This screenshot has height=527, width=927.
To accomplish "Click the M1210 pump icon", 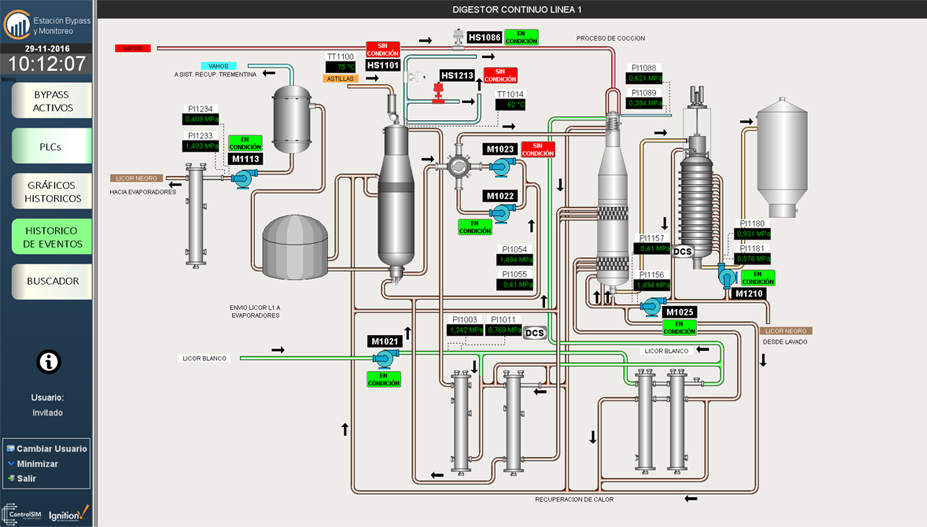I will (728, 278).
